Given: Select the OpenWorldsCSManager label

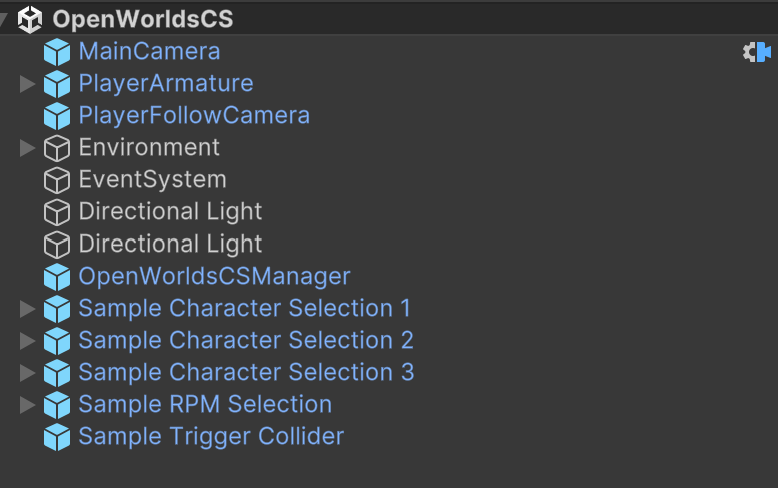Looking at the screenshot, I should (x=214, y=276).
